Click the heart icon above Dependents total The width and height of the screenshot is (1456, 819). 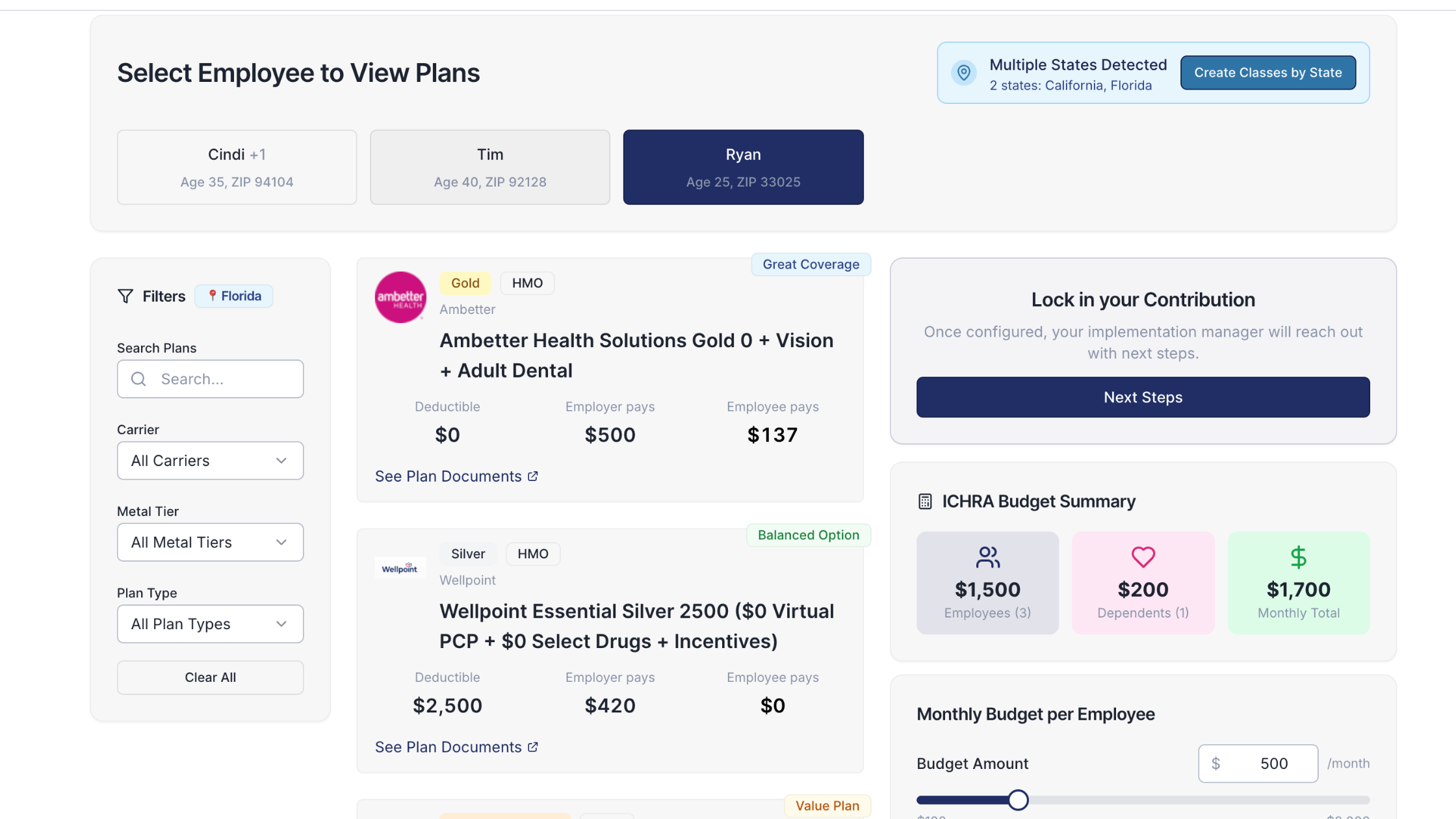1143,556
